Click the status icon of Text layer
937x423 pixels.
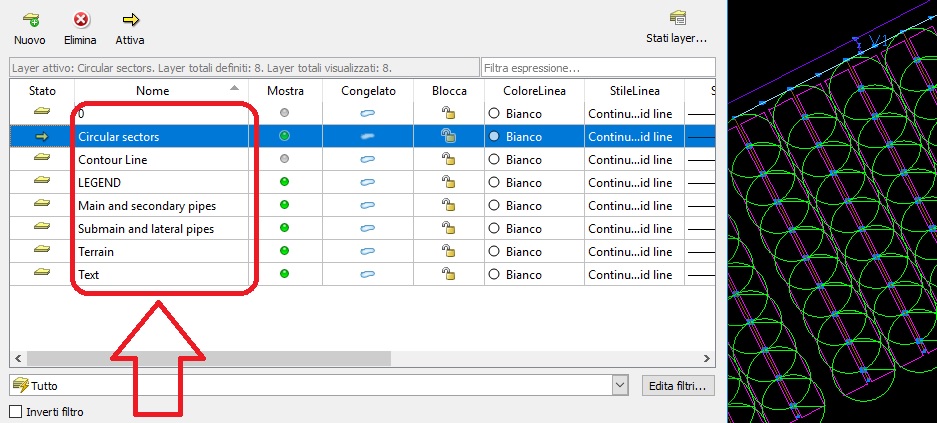[x=42, y=273]
